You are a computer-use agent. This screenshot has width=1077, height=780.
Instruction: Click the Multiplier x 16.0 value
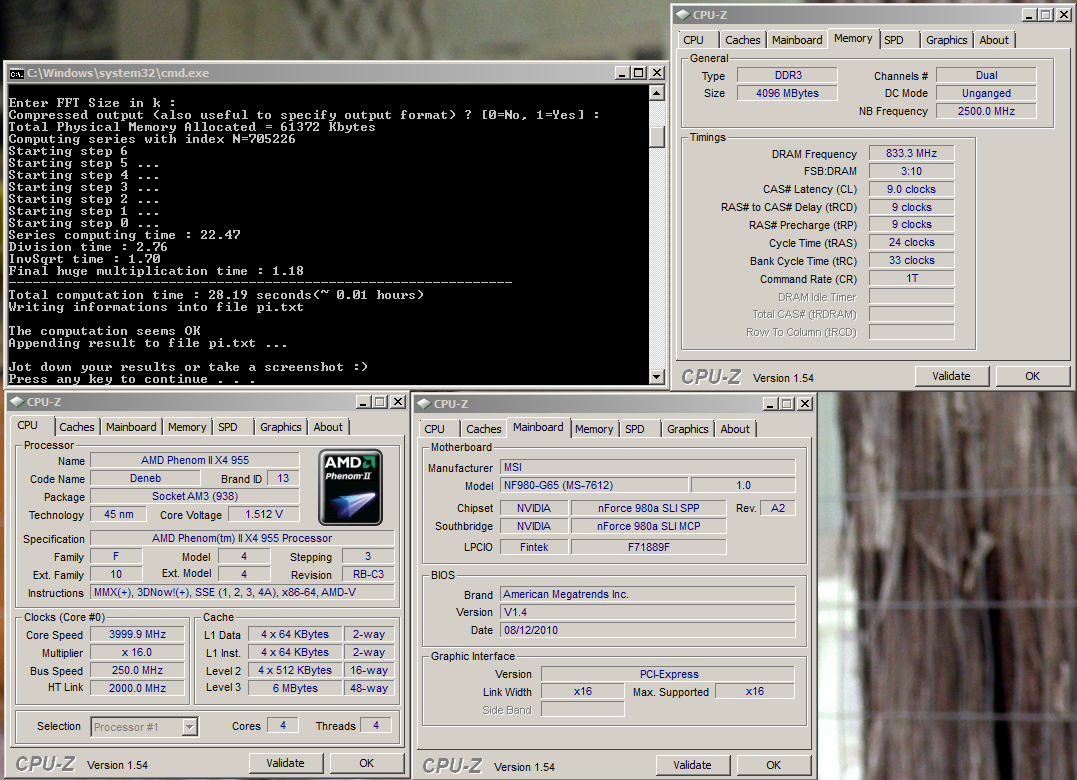(x=137, y=653)
